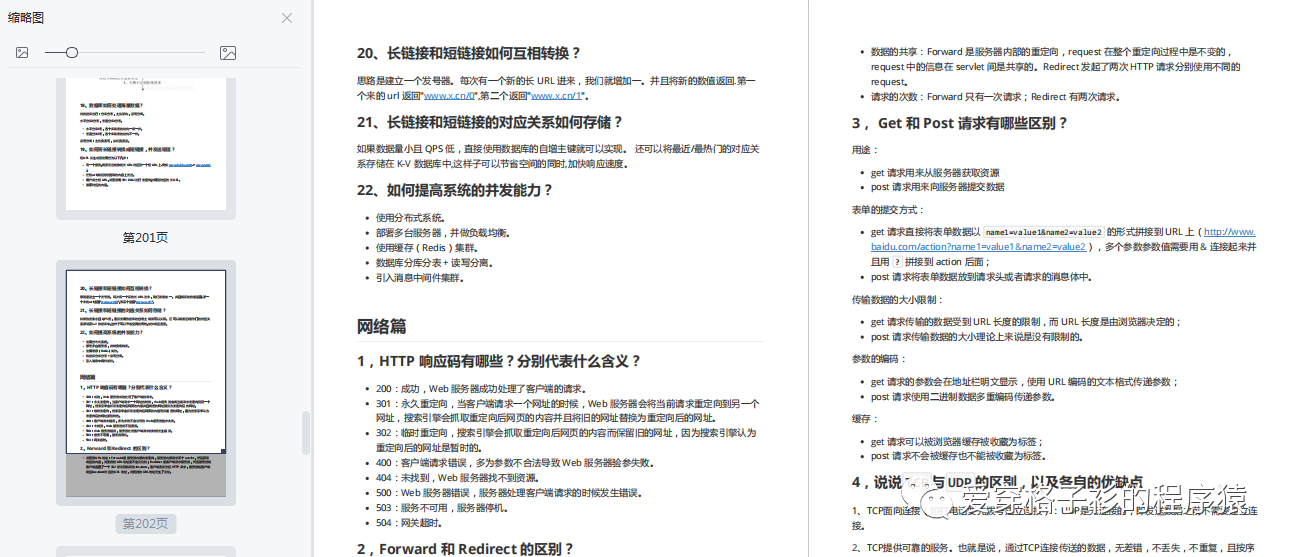This screenshot has width=1290, height=557.
Task: Click the 表单的提交方式： label
Action: tap(888, 209)
